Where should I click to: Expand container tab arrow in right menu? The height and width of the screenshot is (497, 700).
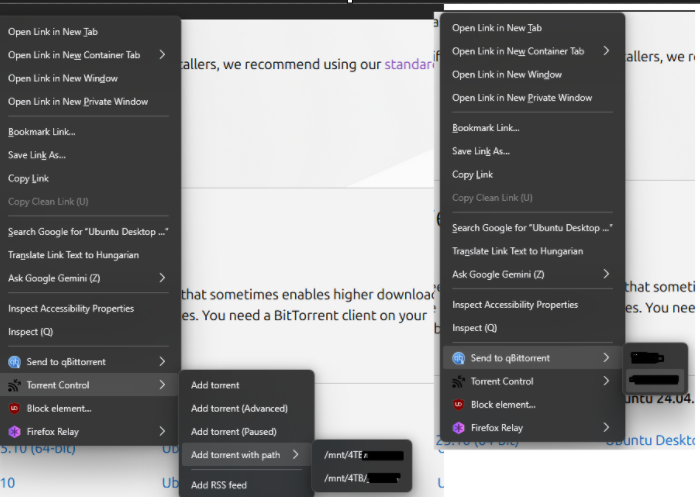[x=606, y=50]
